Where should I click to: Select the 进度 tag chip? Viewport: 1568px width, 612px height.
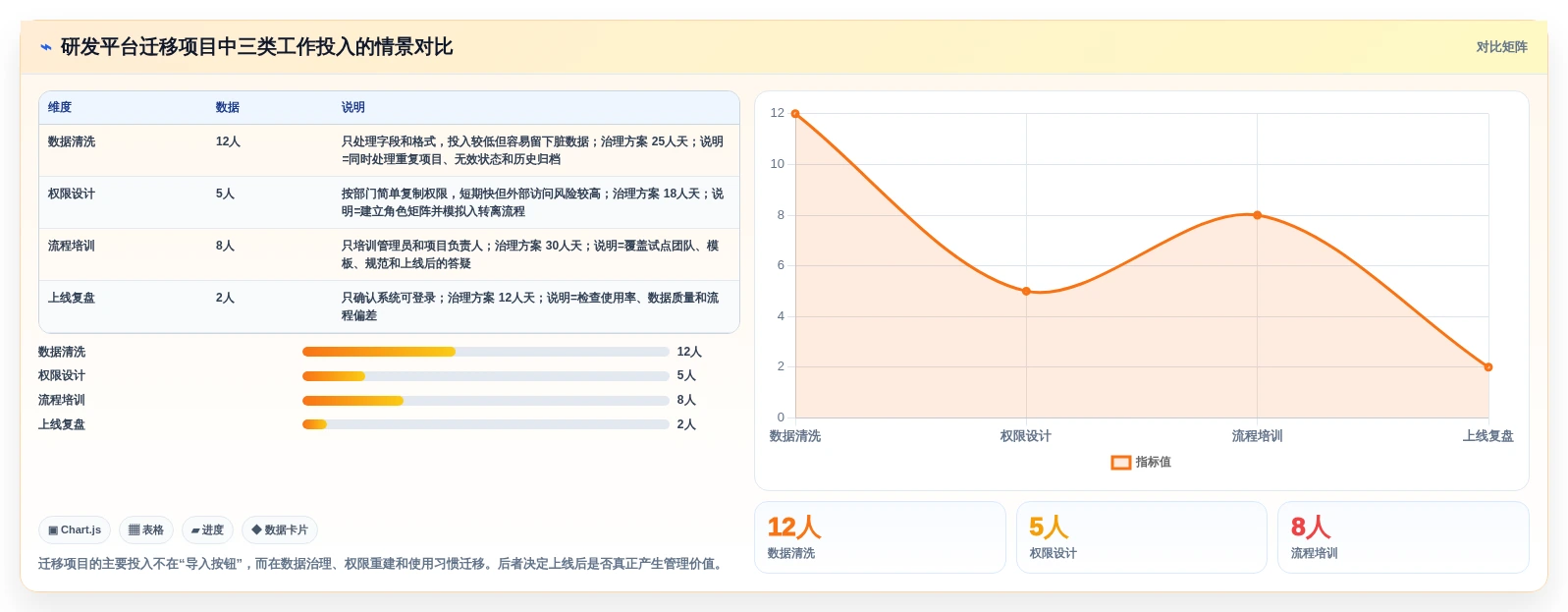207,529
